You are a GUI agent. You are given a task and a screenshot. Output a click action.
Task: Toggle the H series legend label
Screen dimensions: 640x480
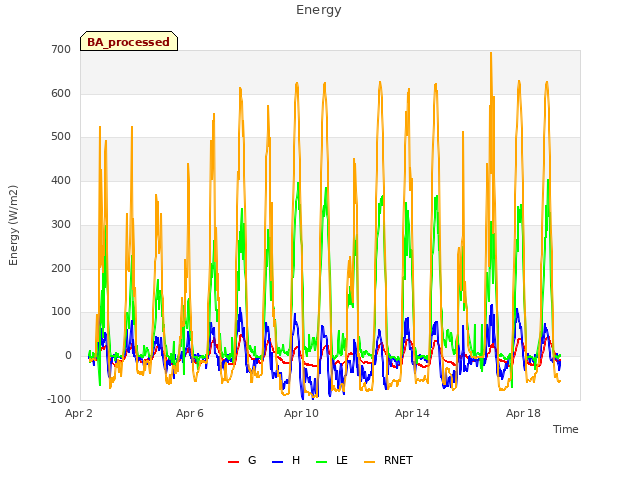tap(296, 460)
